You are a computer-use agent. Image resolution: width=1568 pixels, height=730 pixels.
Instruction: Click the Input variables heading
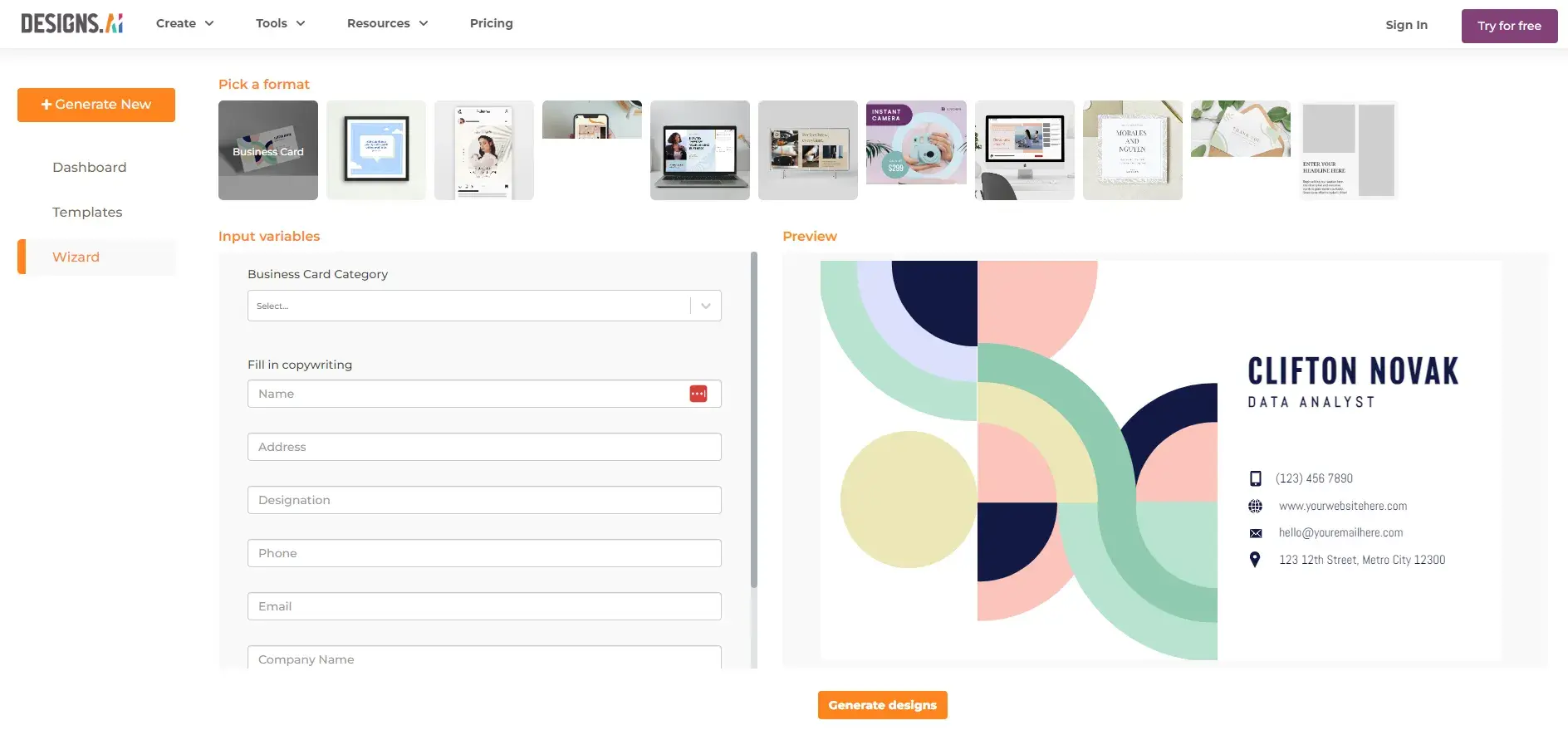click(x=269, y=236)
